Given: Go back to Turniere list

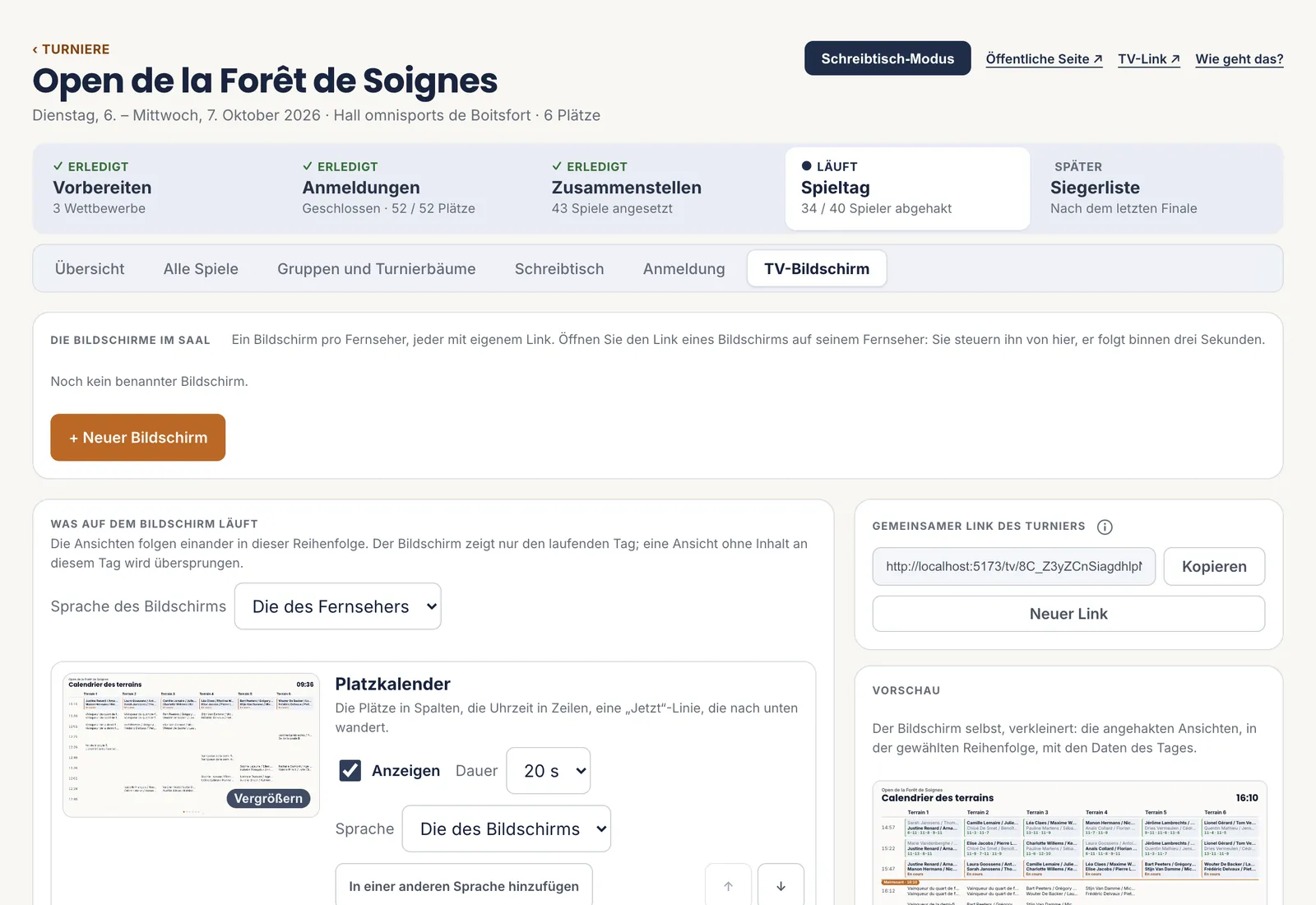Looking at the screenshot, I should pyautogui.click(x=71, y=49).
